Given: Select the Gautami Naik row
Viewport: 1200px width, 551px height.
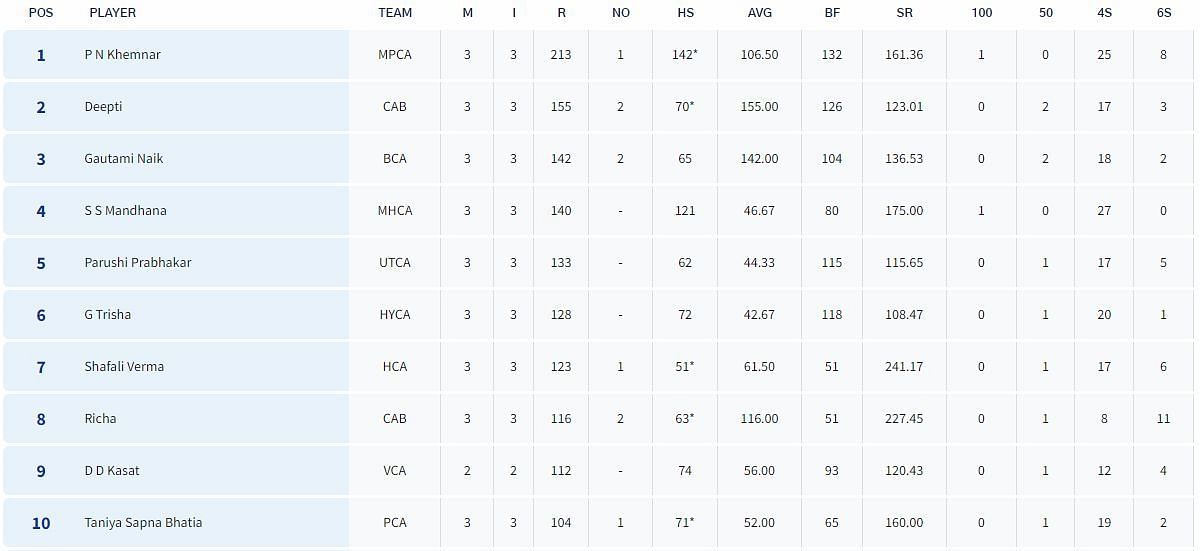Looking at the screenshot, I should click(123, 159).
